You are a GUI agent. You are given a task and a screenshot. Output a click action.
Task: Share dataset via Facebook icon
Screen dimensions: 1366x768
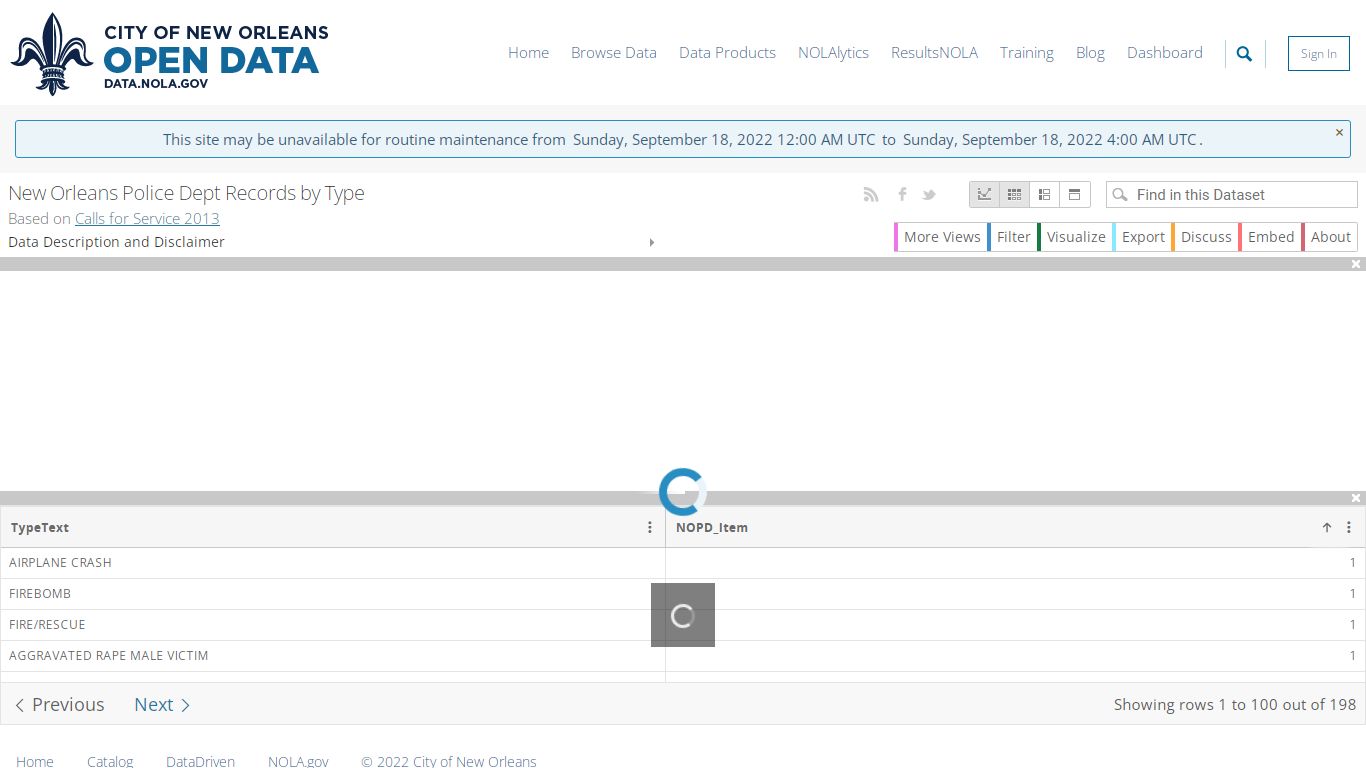[901, 195]
